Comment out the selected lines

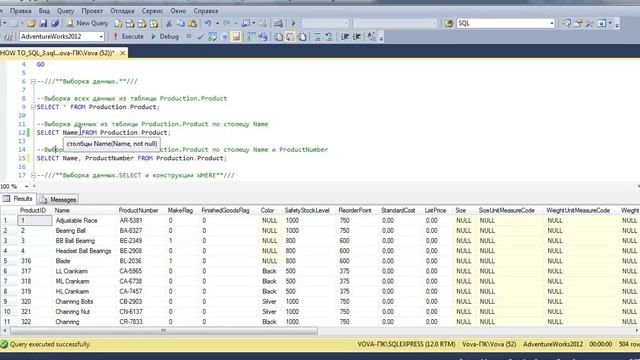click(317, 37)
